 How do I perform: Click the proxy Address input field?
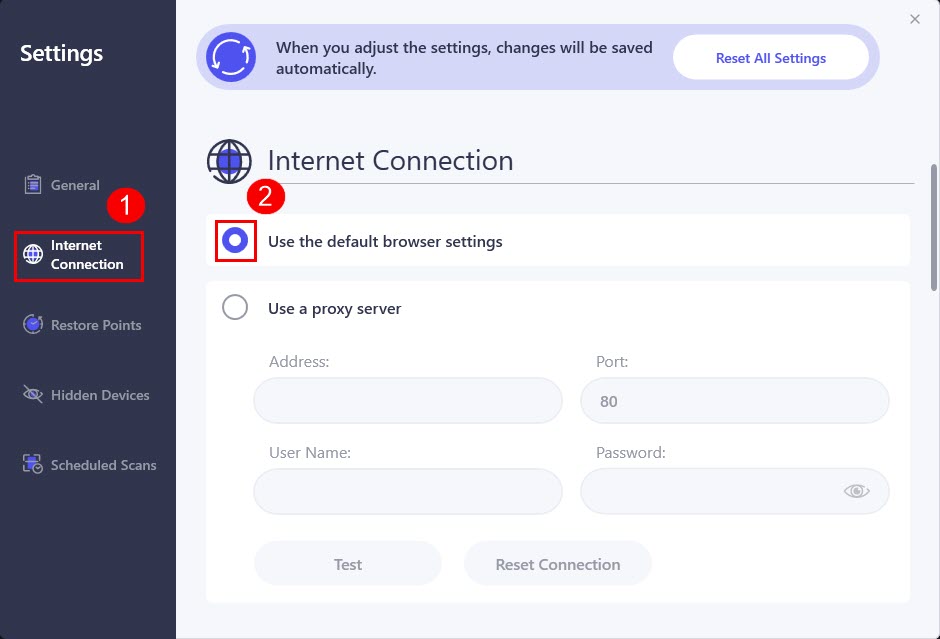[408, 400]
